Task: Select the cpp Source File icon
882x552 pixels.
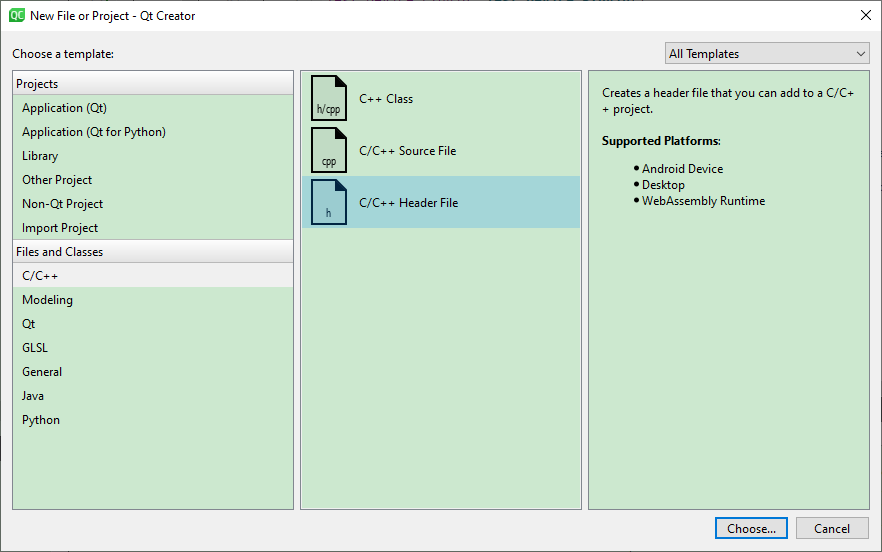Action: pyautogui.click(x=329, y=150)
